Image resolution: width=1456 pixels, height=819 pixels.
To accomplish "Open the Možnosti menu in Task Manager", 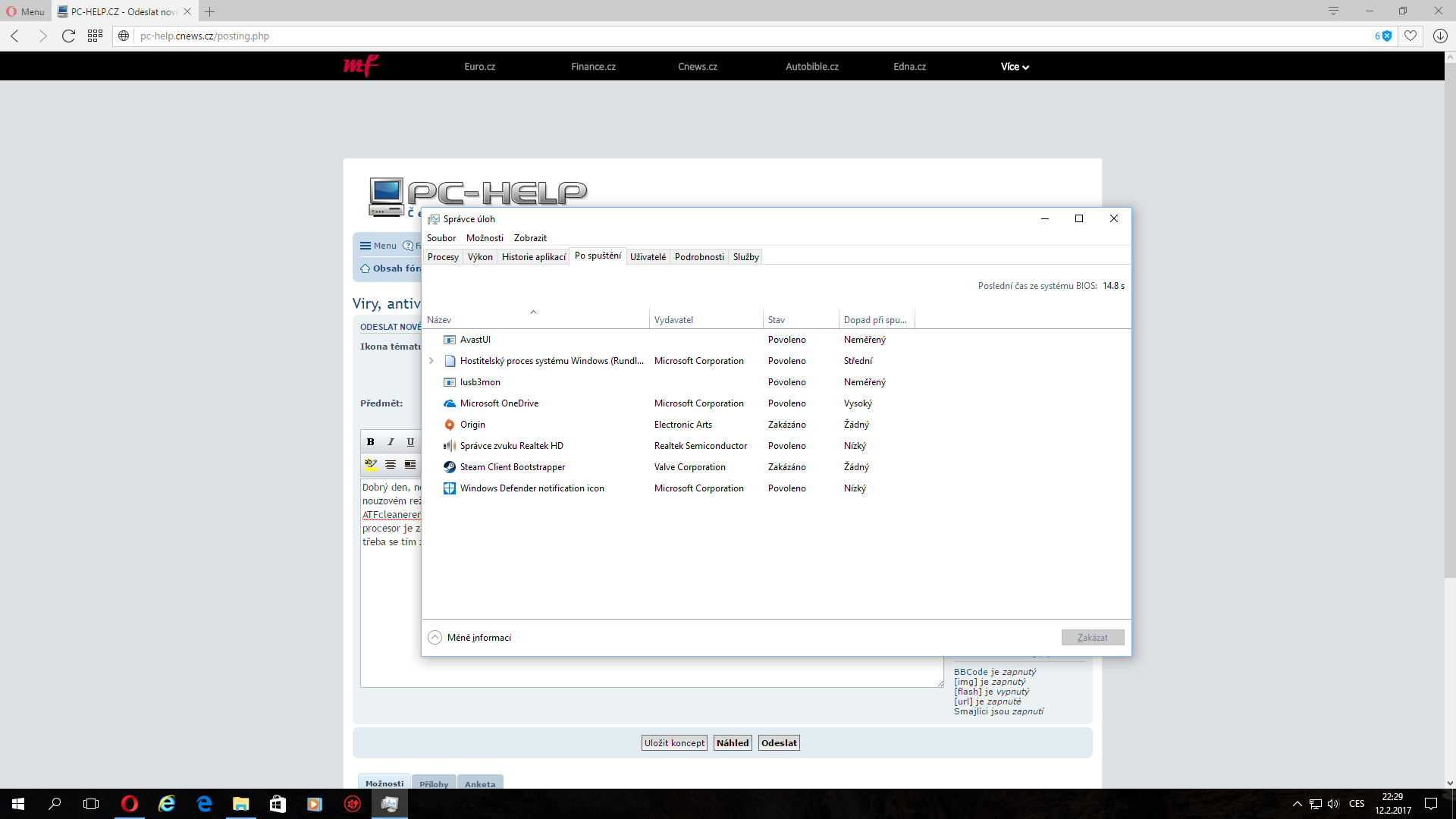I will tap(485, 238).
